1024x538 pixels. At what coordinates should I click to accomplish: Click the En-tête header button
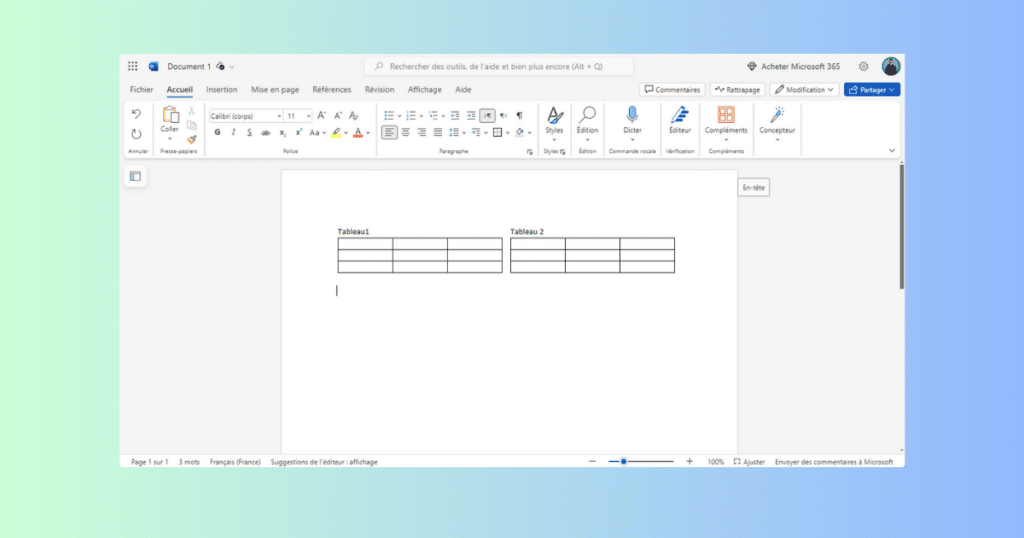point(754,187)
